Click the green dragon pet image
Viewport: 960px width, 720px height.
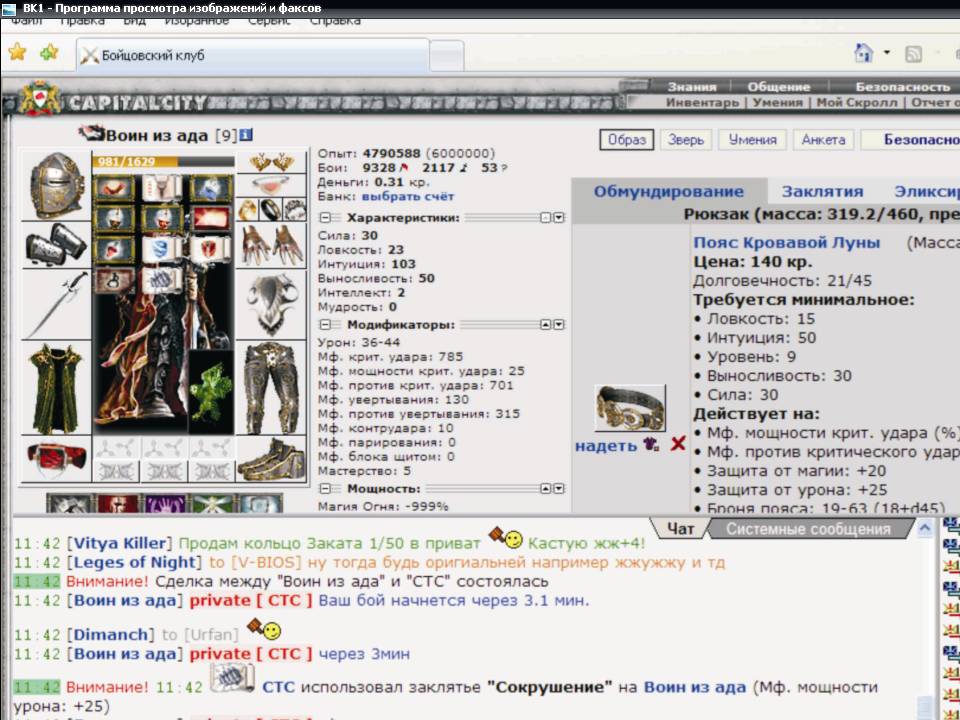211,392
